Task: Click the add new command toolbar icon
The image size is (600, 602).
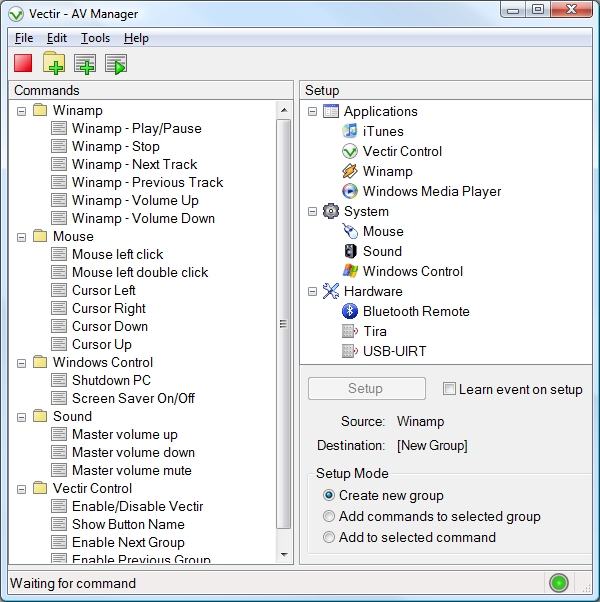Action: point(85,64)
